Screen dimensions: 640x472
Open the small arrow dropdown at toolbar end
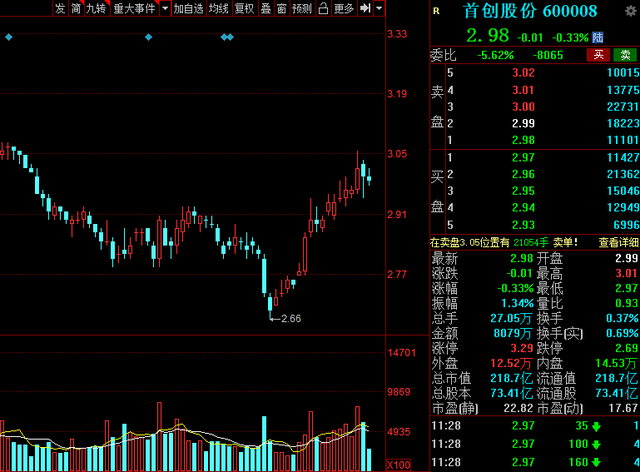coord(382,9)
